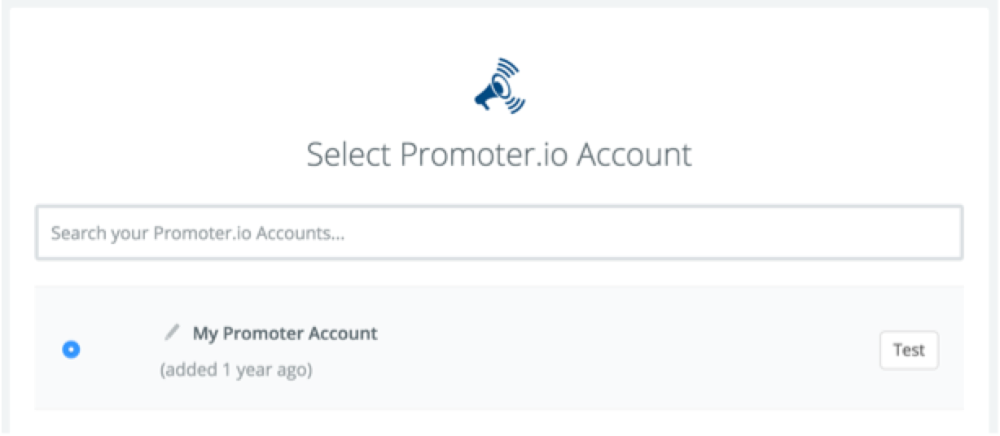Click inside the account search box
1000x436 pixels.
pyautogui.click(x=499, y=233)
